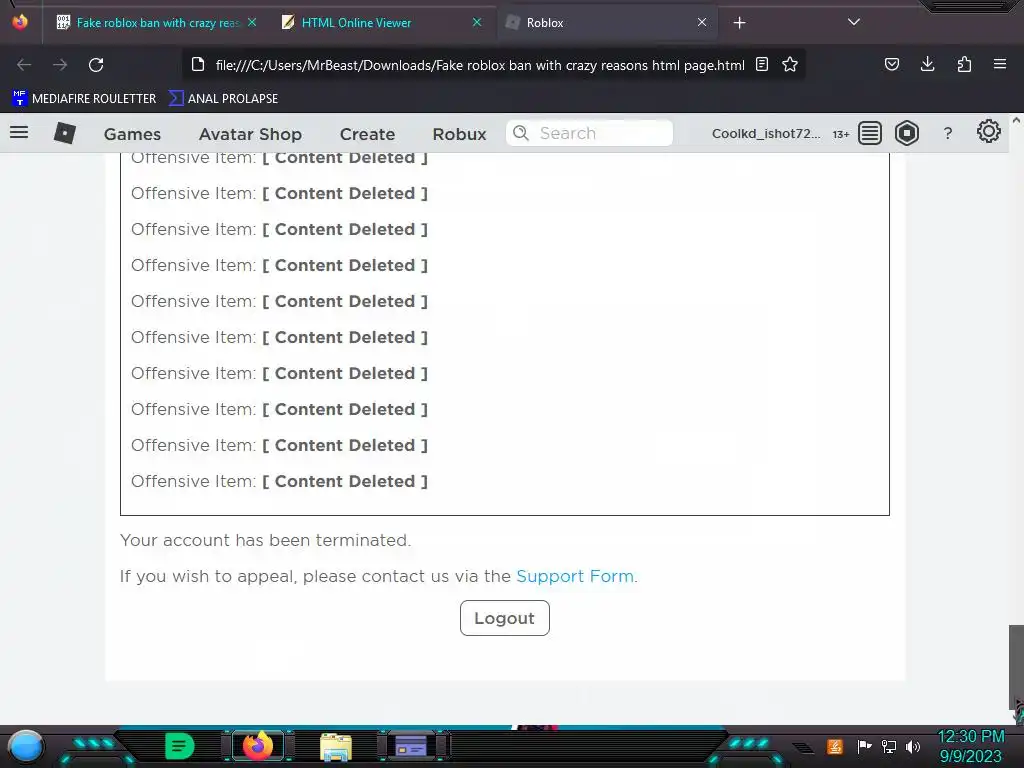The height and width of the screenshot is (768, 1024).
Task: Open Coolkd_ishot72 profile username
Action: point(766,133)
